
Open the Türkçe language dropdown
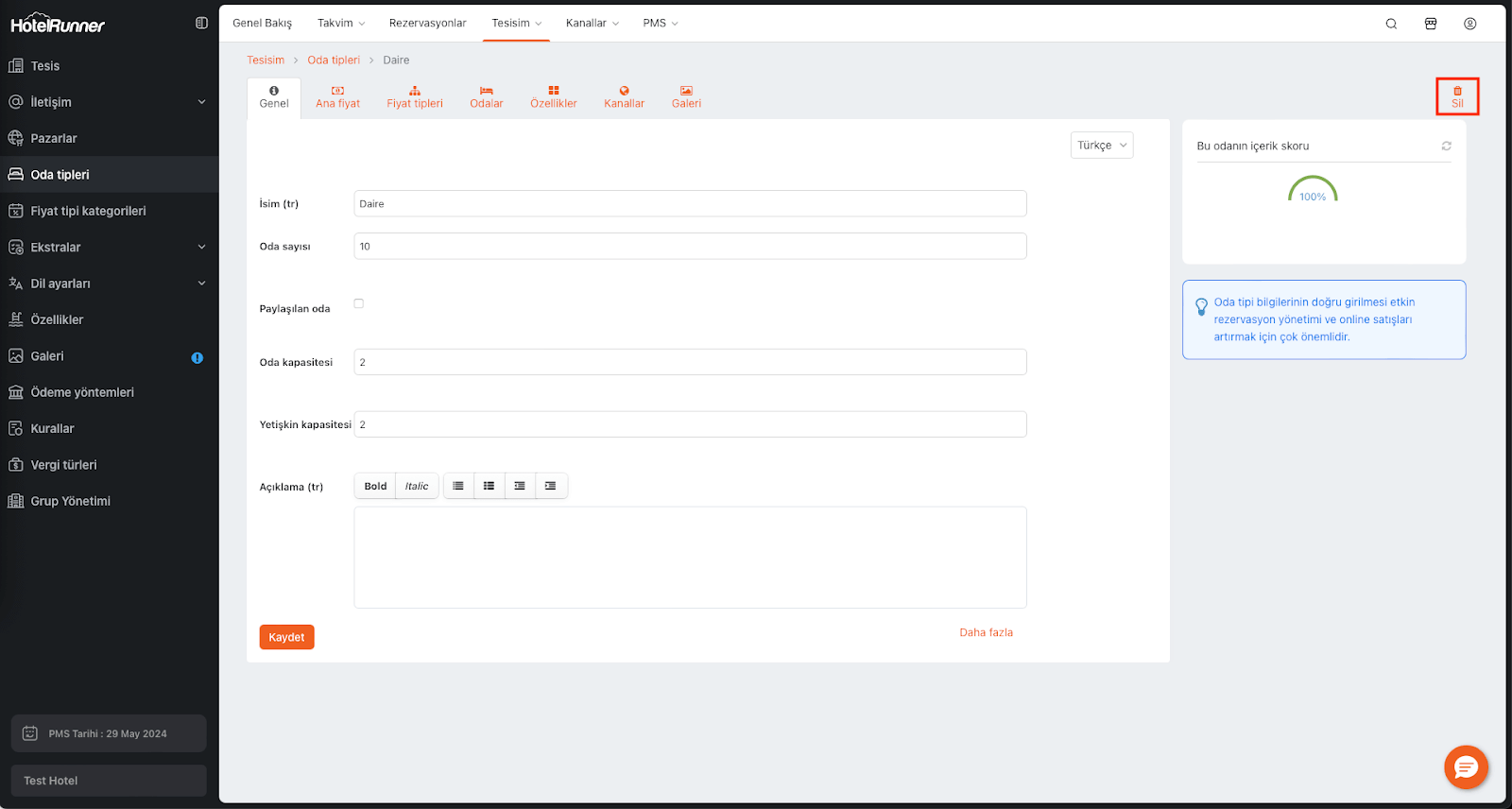(x=1101, y=146)
